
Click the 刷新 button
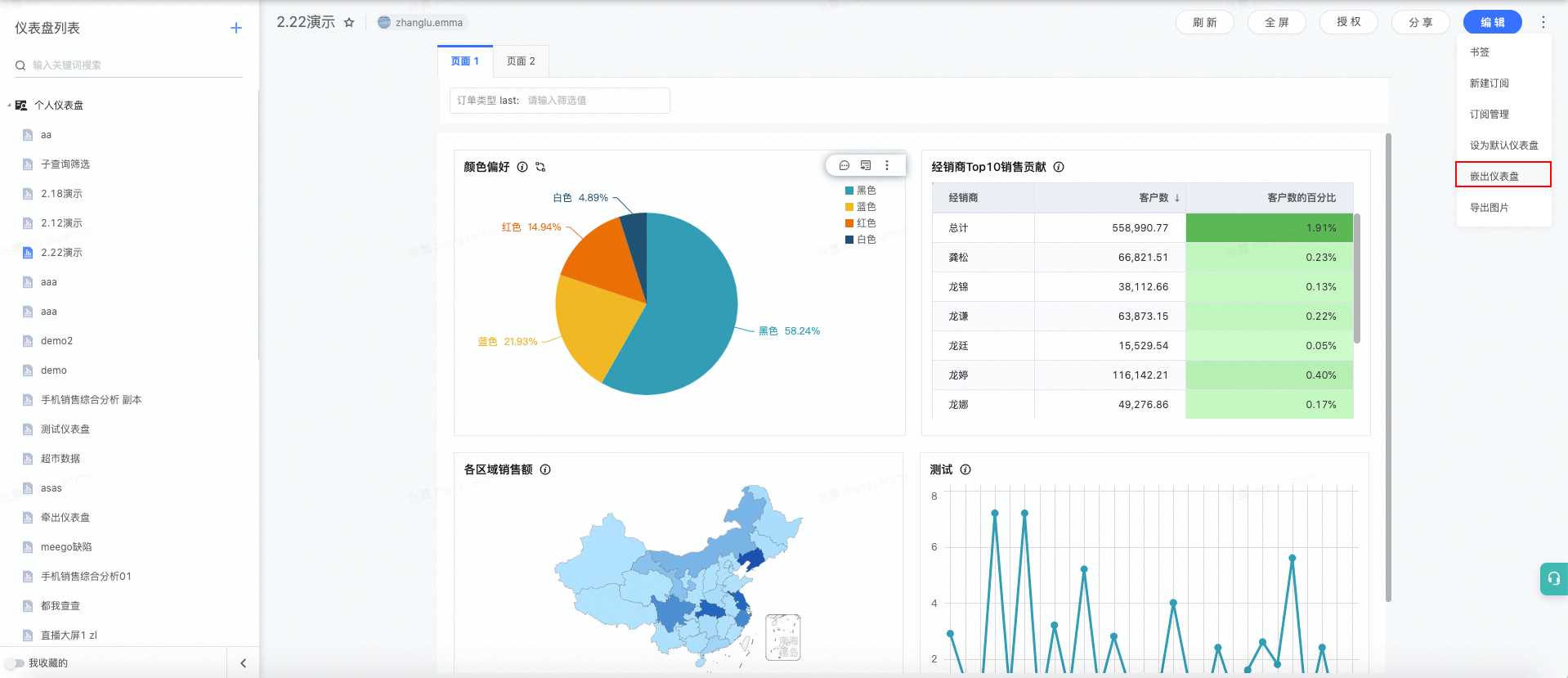coord(1205,22)
